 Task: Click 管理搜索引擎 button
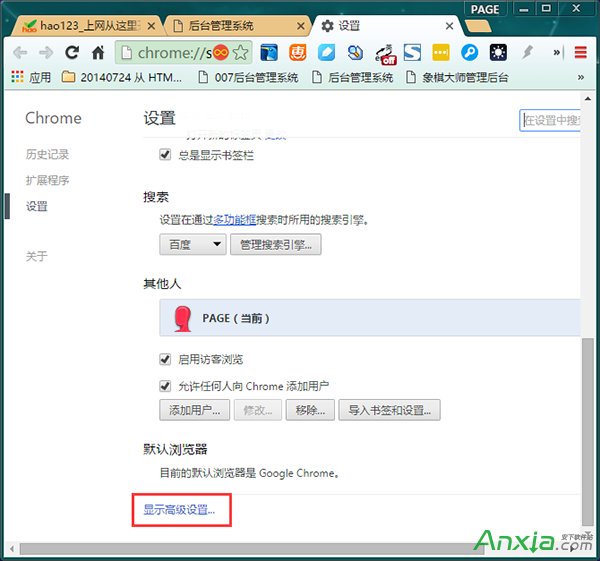pyautogui.click(x=276, y=244)
